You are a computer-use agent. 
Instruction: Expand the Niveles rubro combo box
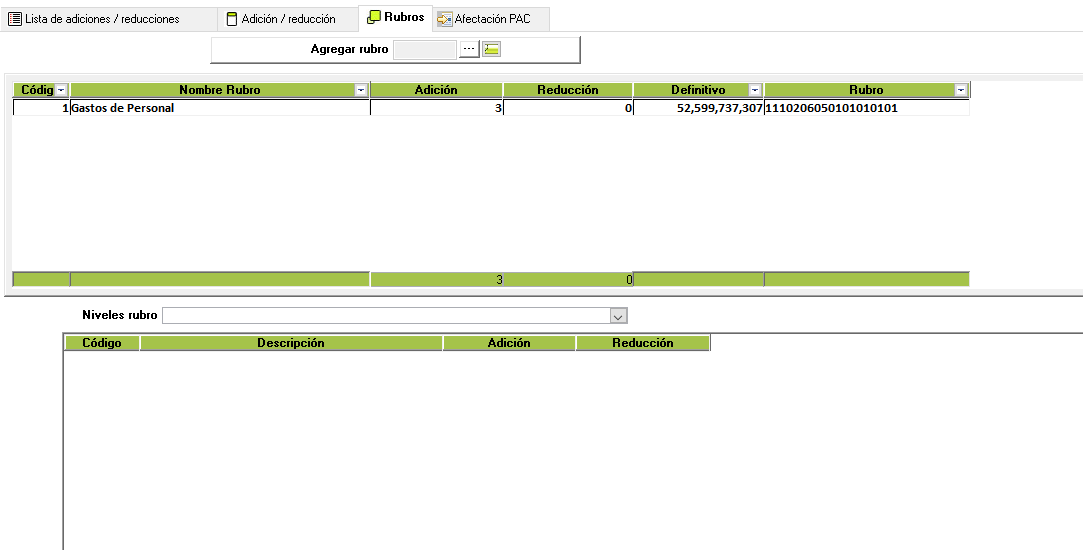pyautogui.click(x=618, y=316)
